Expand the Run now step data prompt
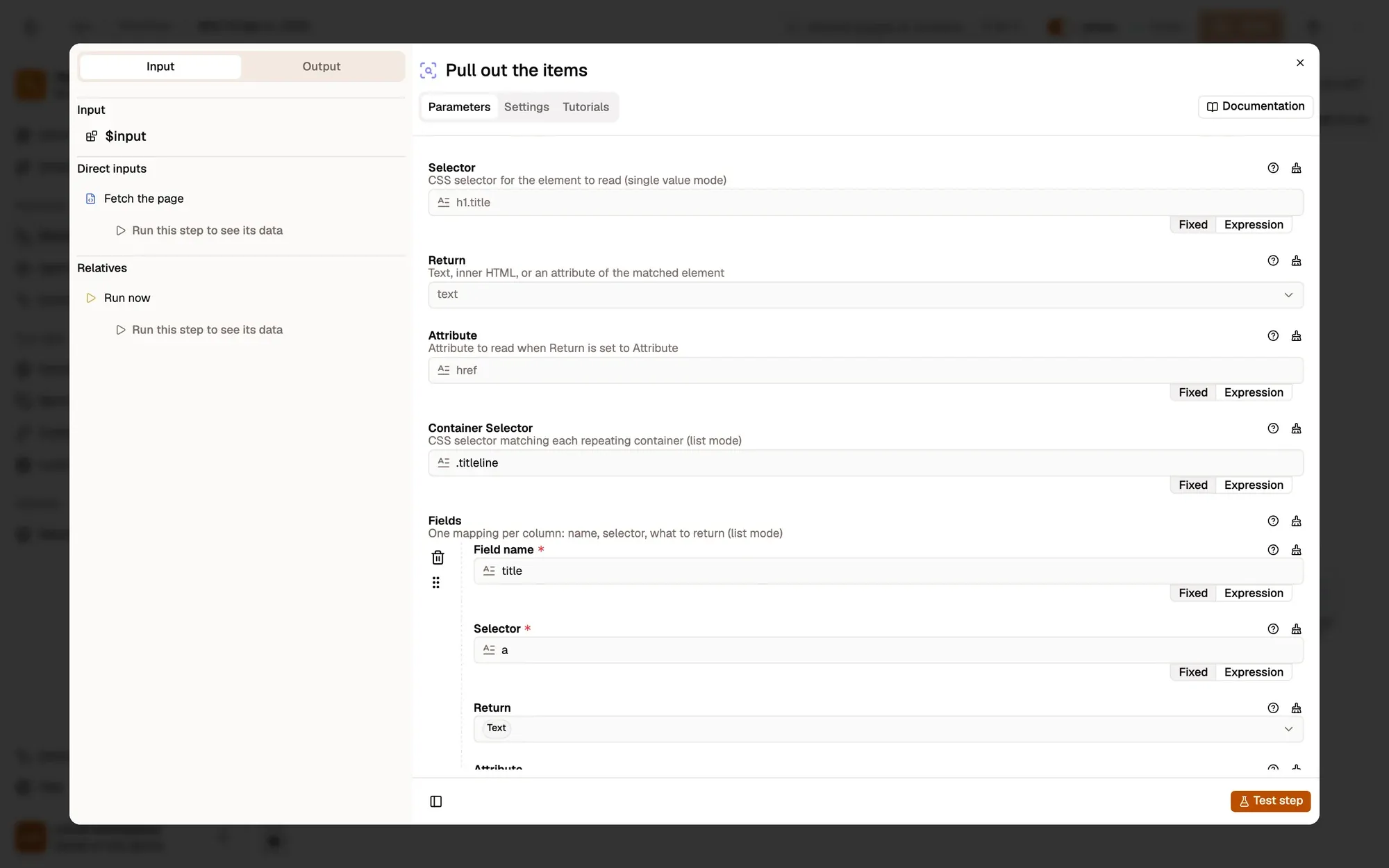The width and height of the screenshot is (1389, 868). coord(199,330)
